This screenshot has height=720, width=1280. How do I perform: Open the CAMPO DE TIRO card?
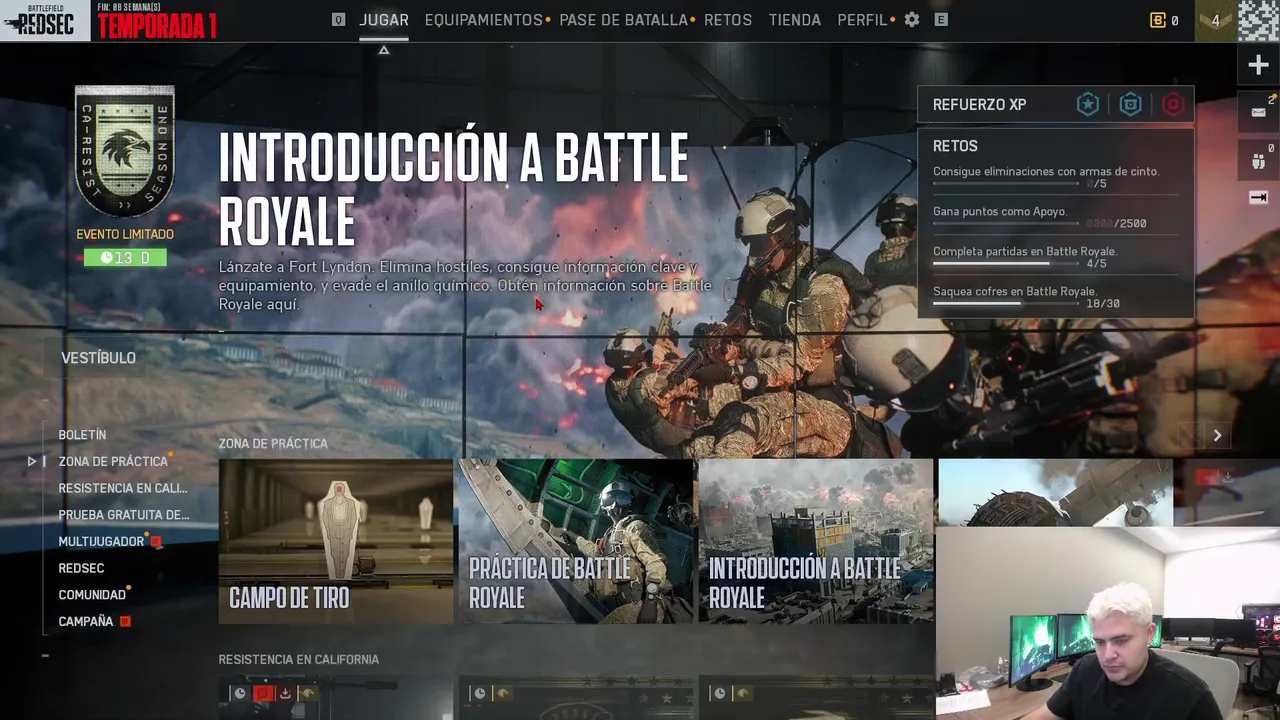point(336,541)
